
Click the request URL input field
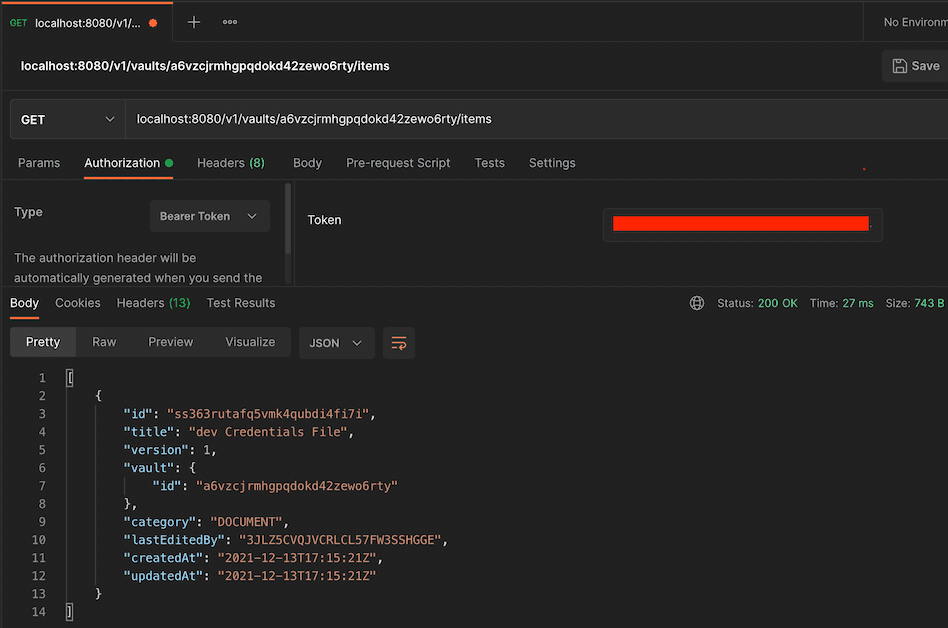[x=536, y=119]
